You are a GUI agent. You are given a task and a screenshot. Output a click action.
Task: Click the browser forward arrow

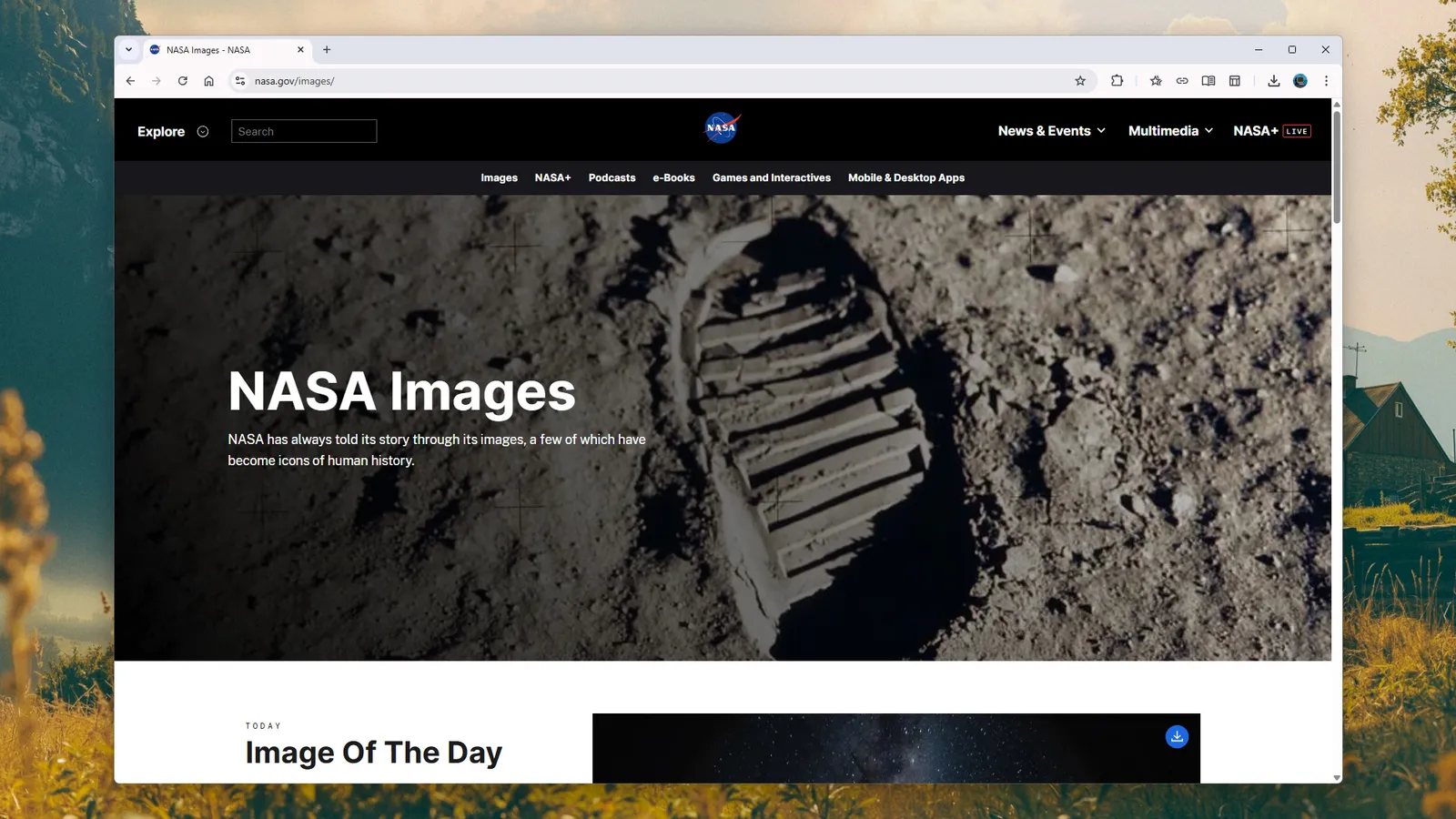(157, 81)
